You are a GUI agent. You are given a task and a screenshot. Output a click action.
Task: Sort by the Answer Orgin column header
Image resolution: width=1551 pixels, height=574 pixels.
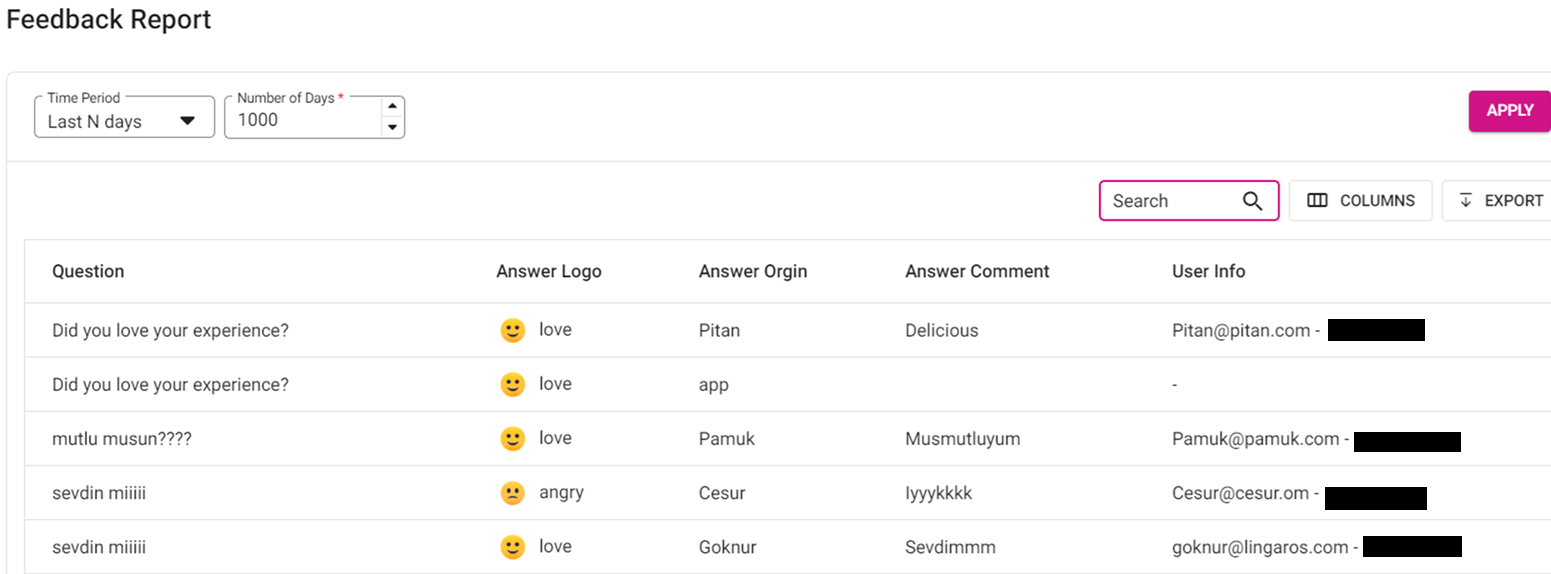[752, 272]
